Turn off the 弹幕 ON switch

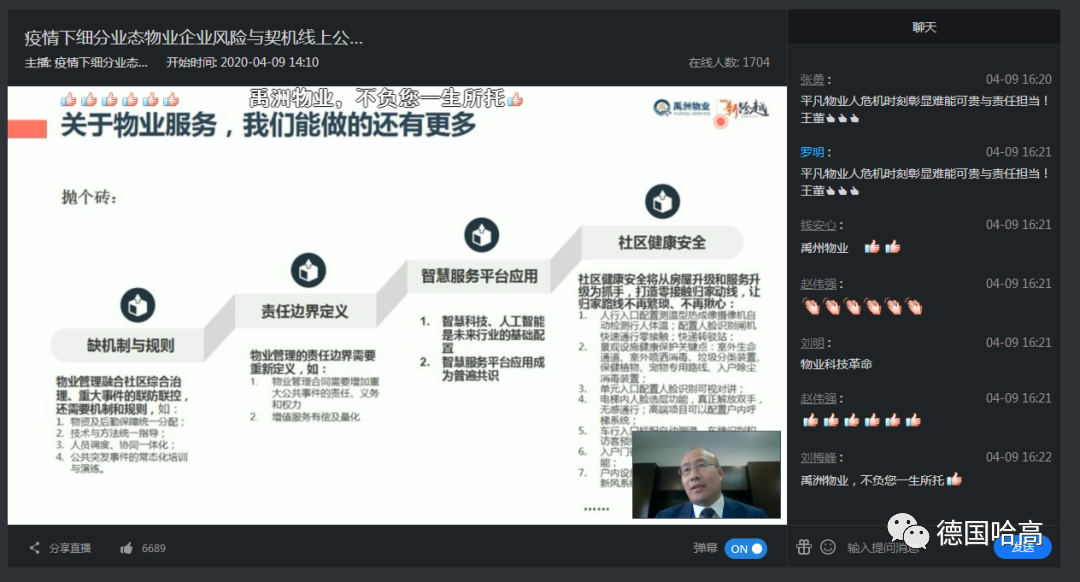tap(746, 548)
